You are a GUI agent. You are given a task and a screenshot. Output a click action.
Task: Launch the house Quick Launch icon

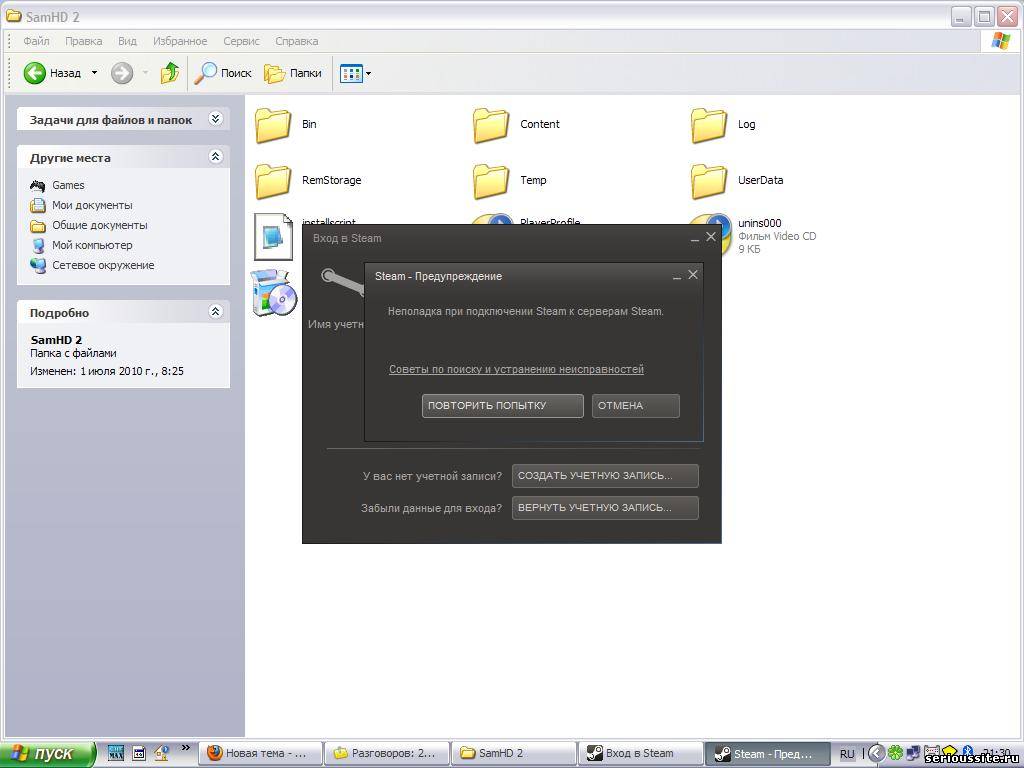[161, 754]
